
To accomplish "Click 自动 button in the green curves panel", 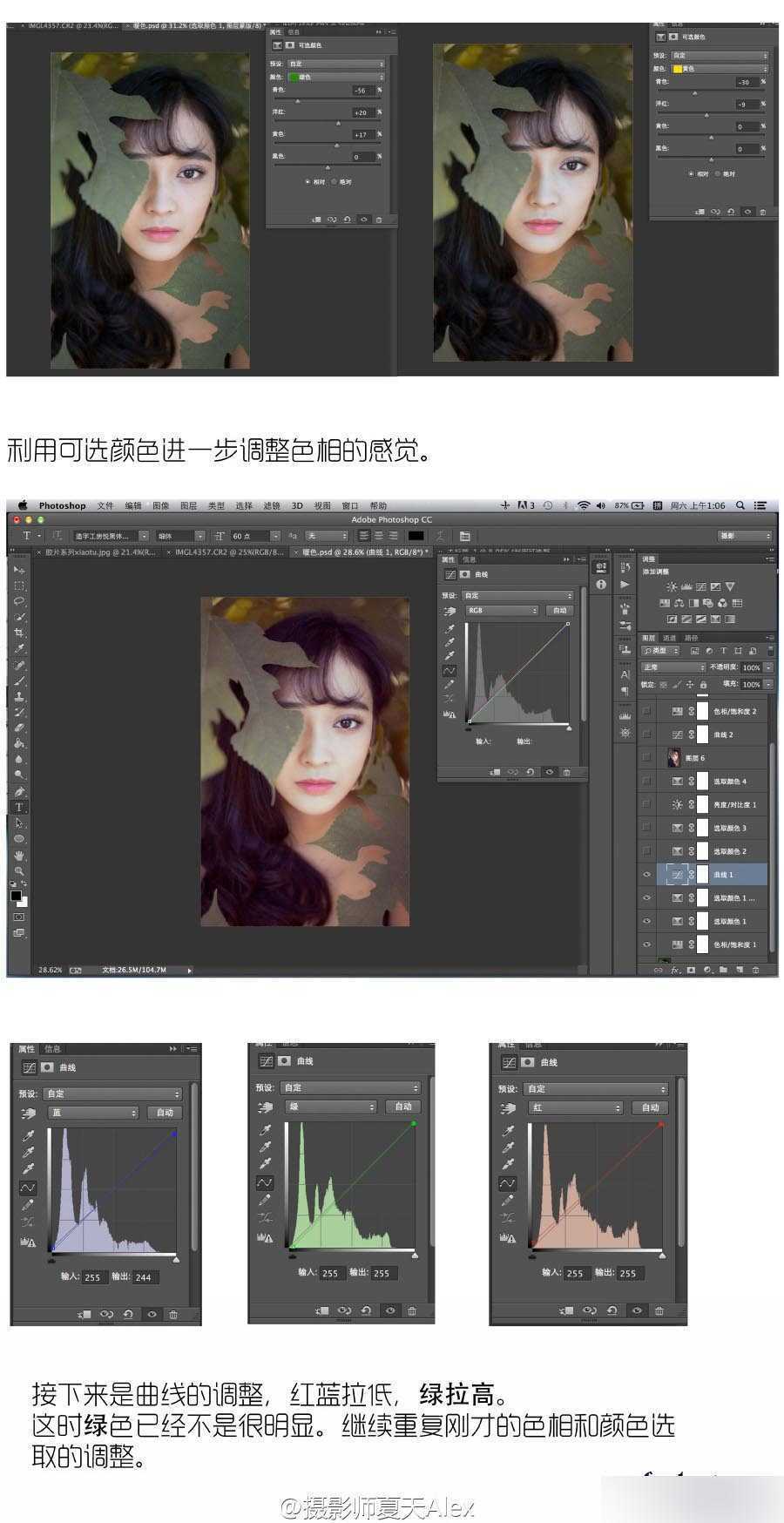I will pos(403,1107).
